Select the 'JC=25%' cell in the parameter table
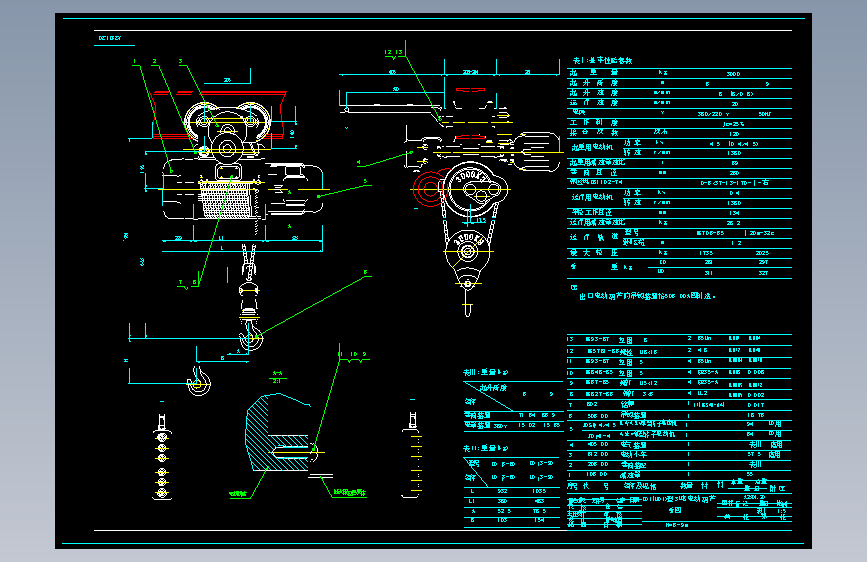The width and height of the screenshot is (867, 562). tap(733, 124)
